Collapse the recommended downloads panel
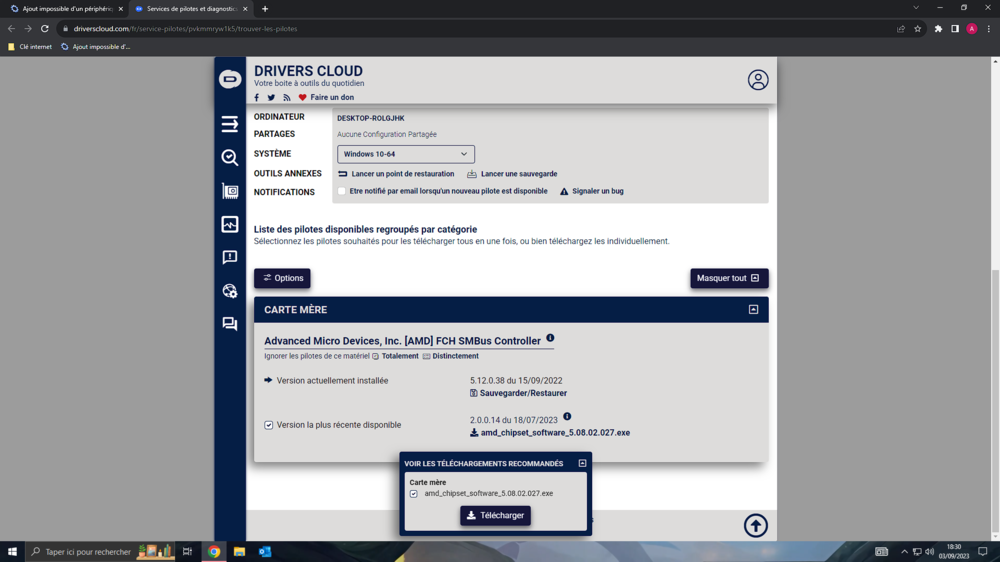The height and width of the screenshot is (562, 1000). (582, 463)
